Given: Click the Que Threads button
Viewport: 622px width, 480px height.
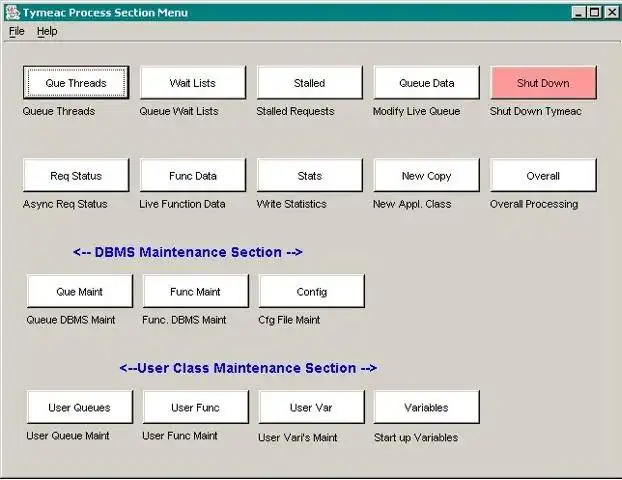Looking at the screenshot, I should [76, 83].
